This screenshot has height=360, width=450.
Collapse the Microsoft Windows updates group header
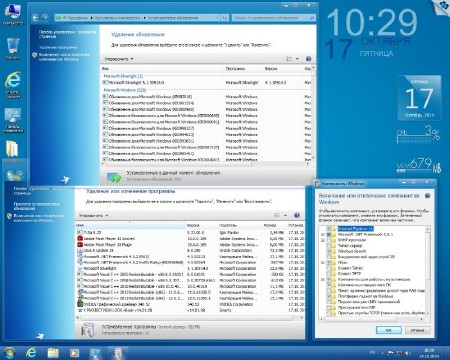click(125, 90)
